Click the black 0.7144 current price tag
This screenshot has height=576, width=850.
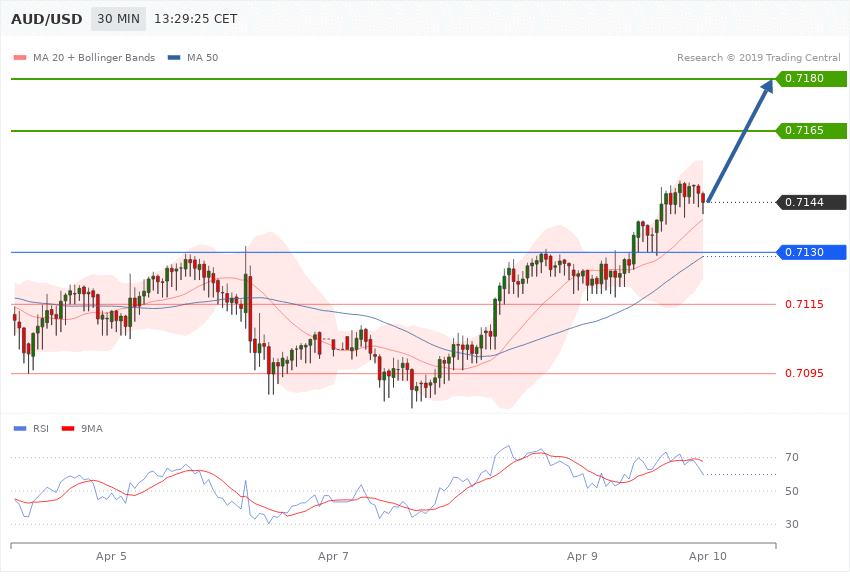click(x=812, y=202)
